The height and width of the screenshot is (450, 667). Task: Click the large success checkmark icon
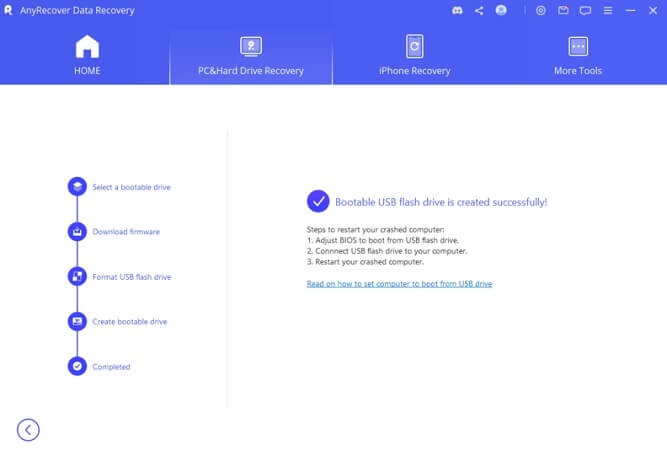coord(318,201)
